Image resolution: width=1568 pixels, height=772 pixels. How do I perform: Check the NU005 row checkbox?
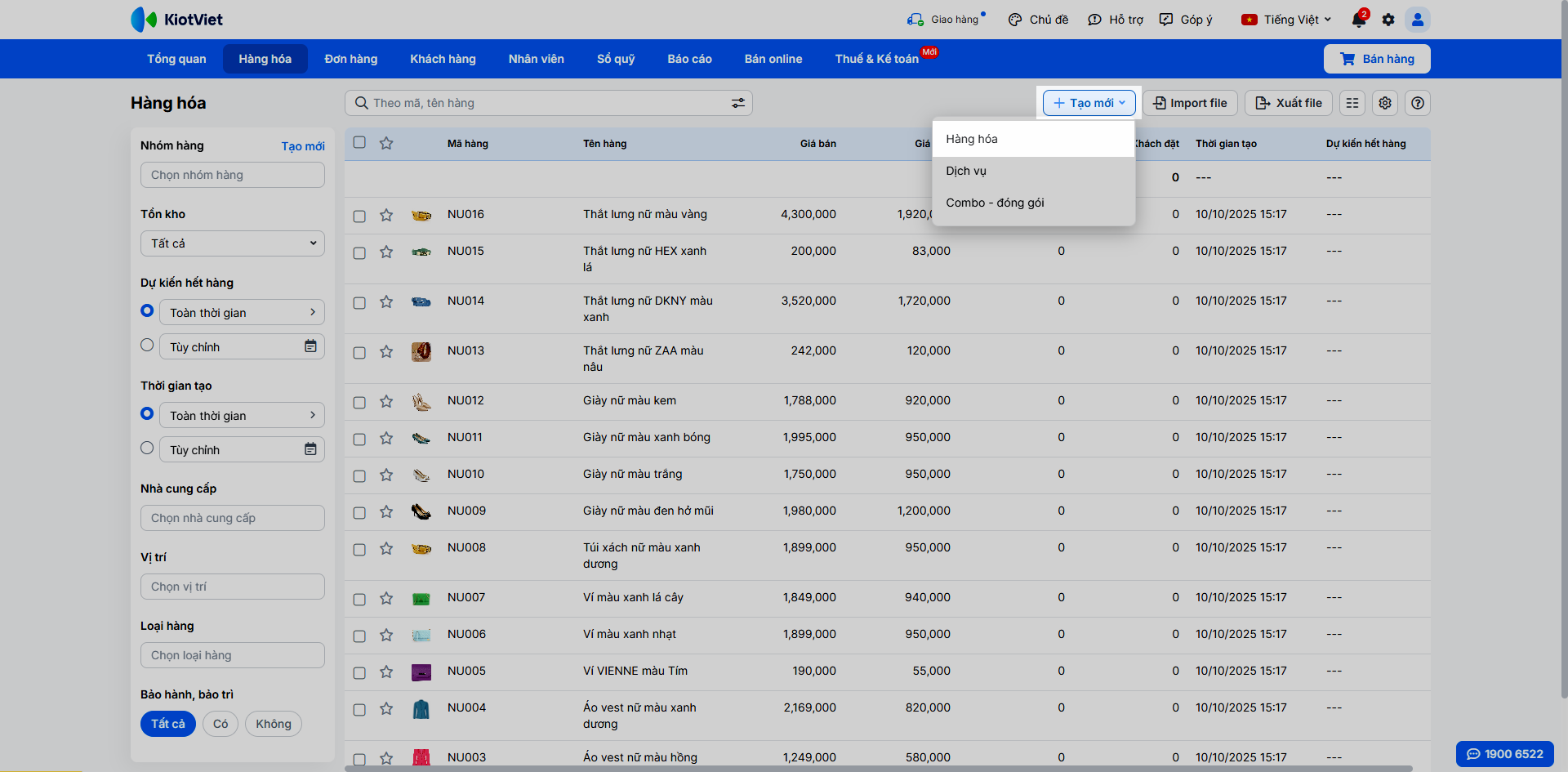359,673
